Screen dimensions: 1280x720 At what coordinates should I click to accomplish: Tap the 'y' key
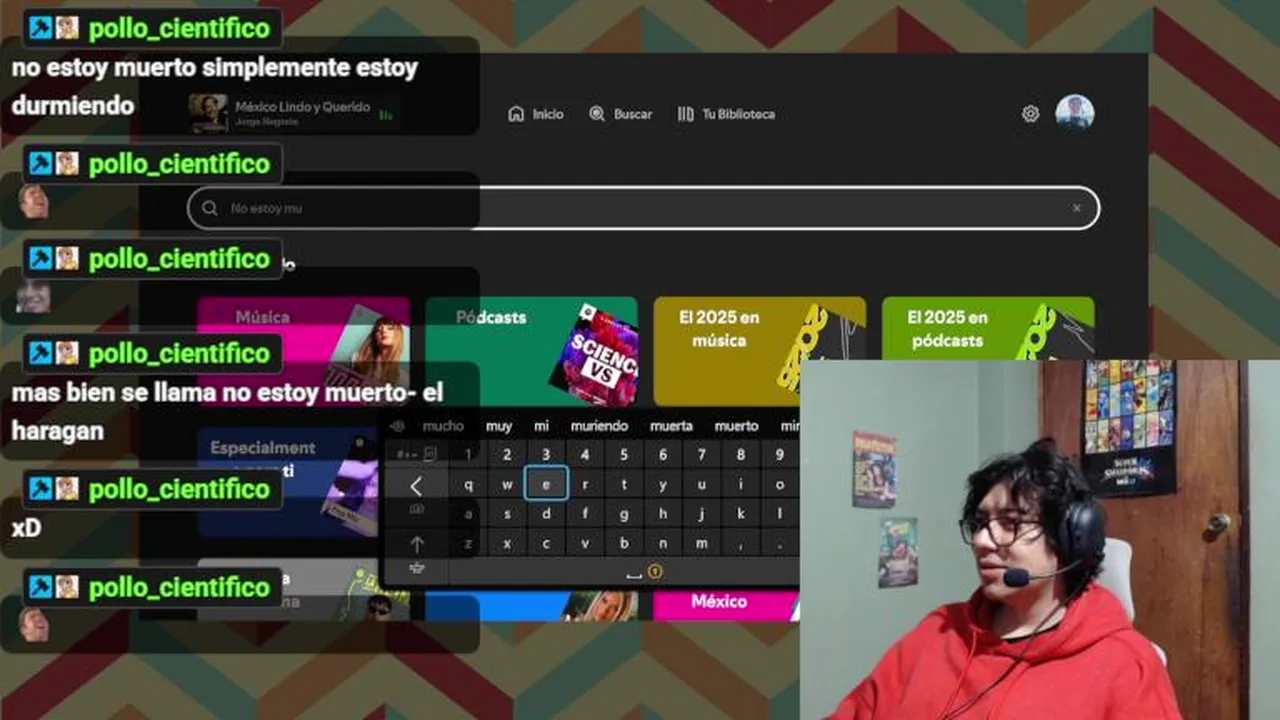pyautogui.click(x=663, y=485)
